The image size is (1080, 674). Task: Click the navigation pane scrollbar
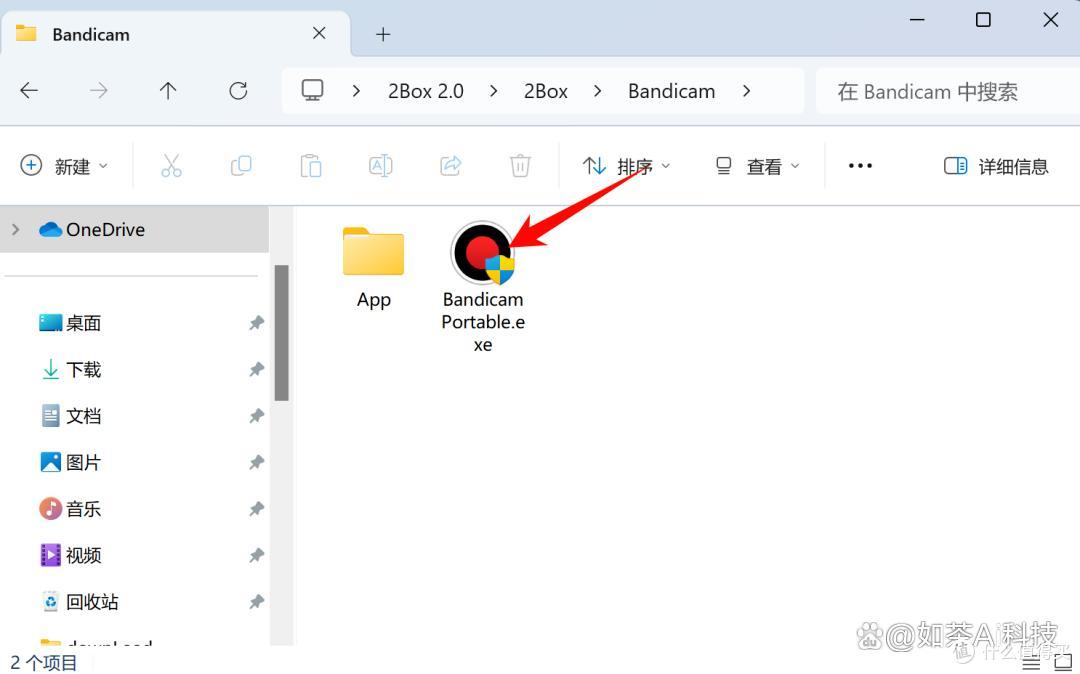coord(281,333)
